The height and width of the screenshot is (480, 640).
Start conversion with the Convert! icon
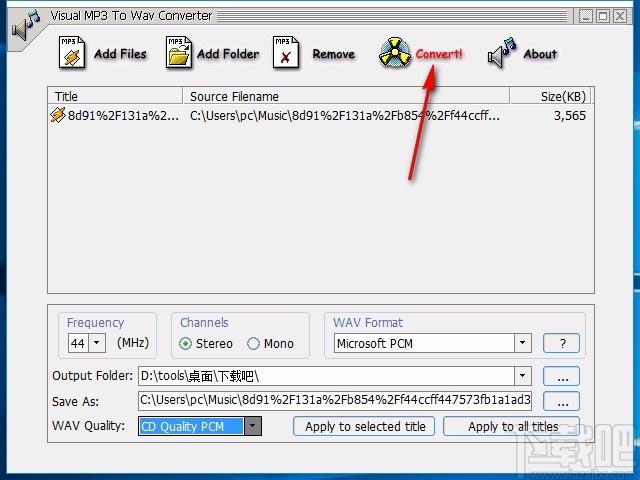tap(395, 54)
